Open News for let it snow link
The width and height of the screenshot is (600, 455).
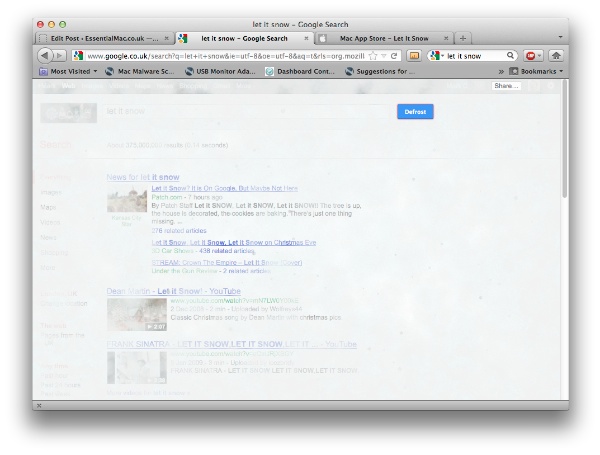(143, 177)
